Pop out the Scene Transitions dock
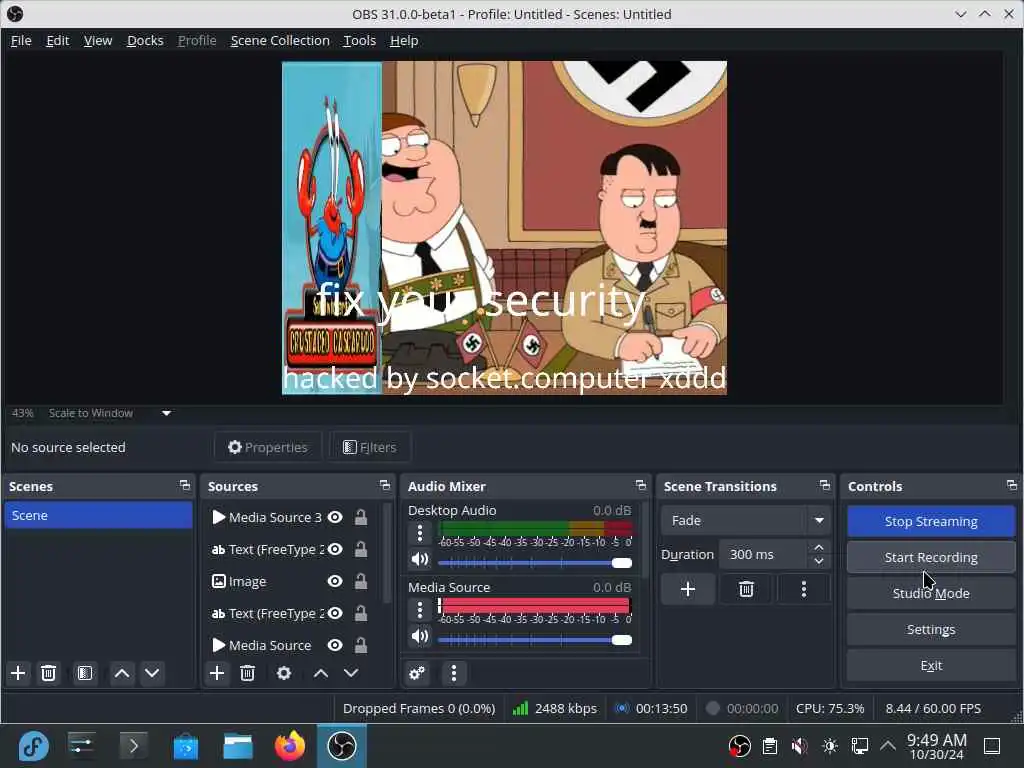 click(x=825, y=486)
